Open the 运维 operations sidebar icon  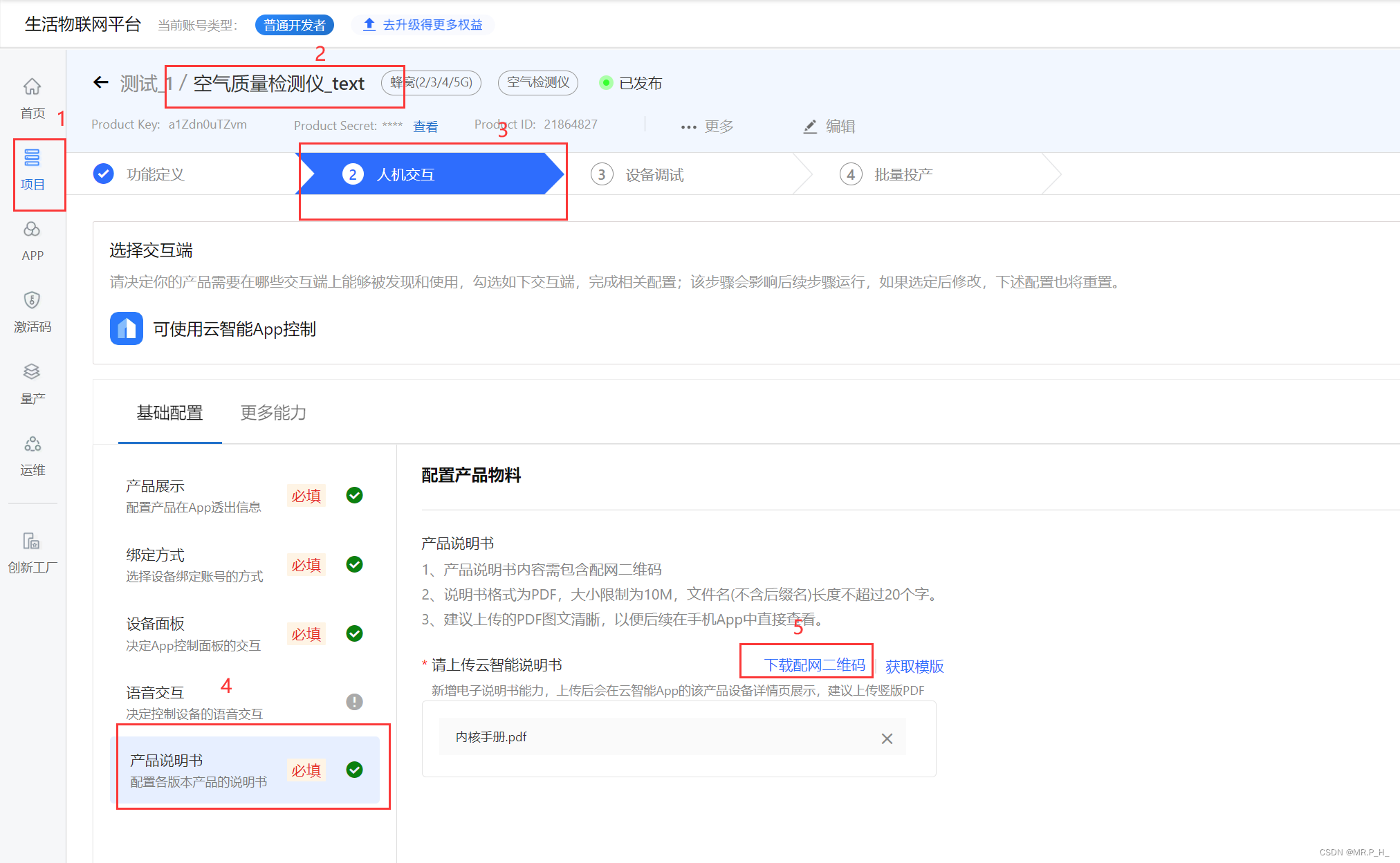(32, 444)
